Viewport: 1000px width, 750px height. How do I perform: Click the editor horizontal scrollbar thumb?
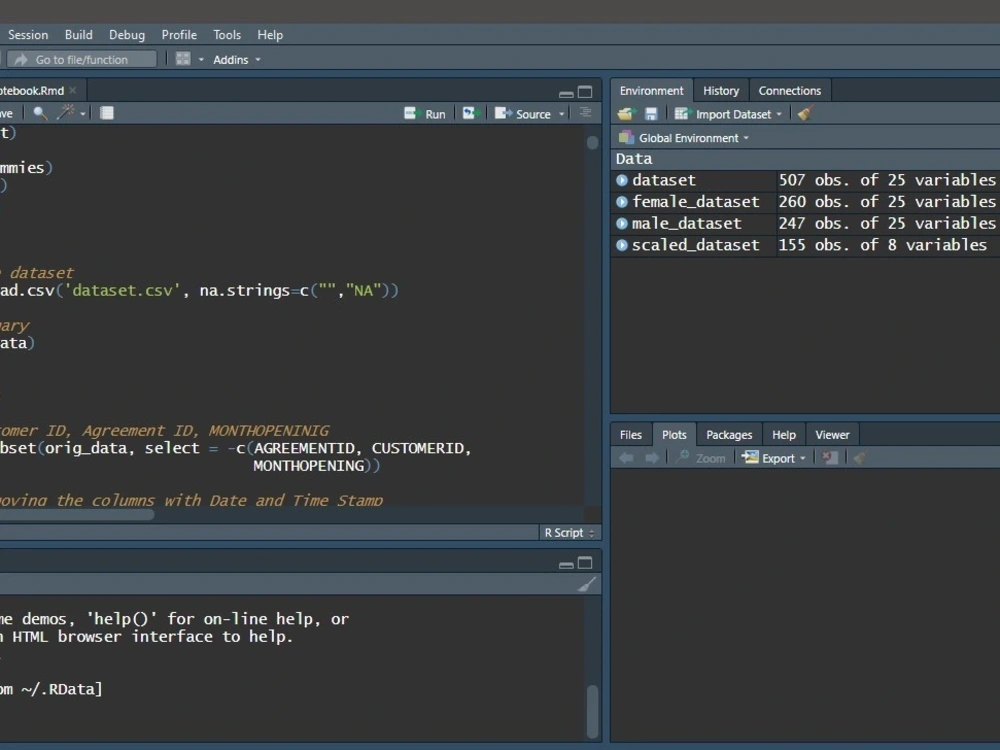77,515
